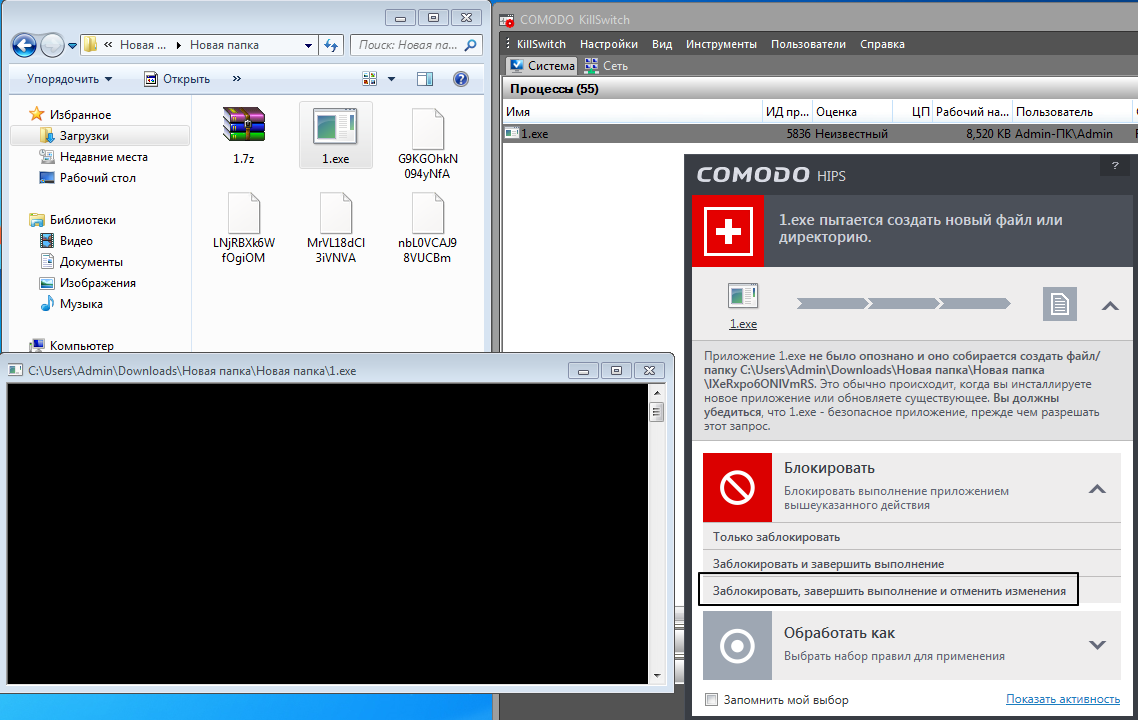Select the G9KGOhkN094yNfA file
Image resolution: width=1138 pixels, height=720 pixels.
[427, 144]
